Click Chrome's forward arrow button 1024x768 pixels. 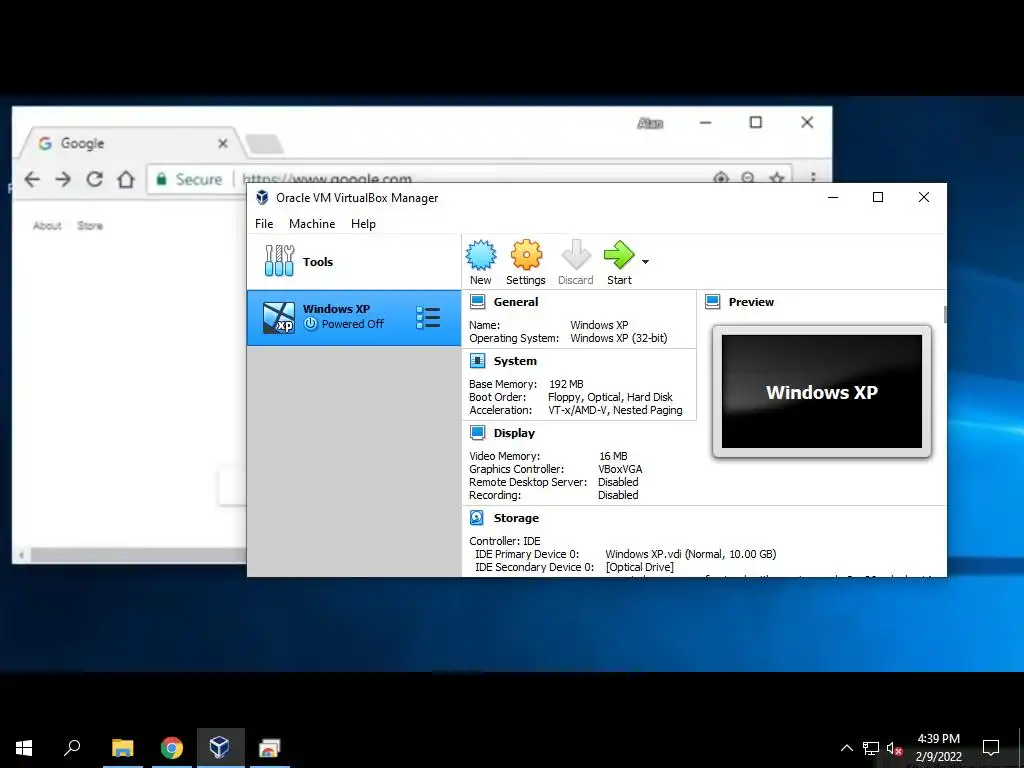63,179
